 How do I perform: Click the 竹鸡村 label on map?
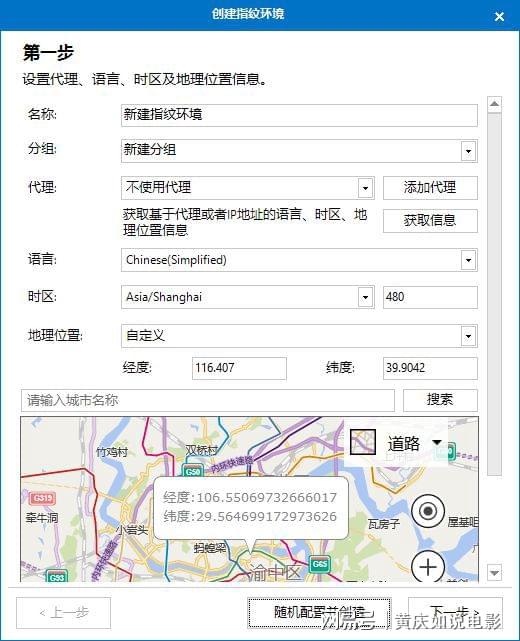pos(112,452)
